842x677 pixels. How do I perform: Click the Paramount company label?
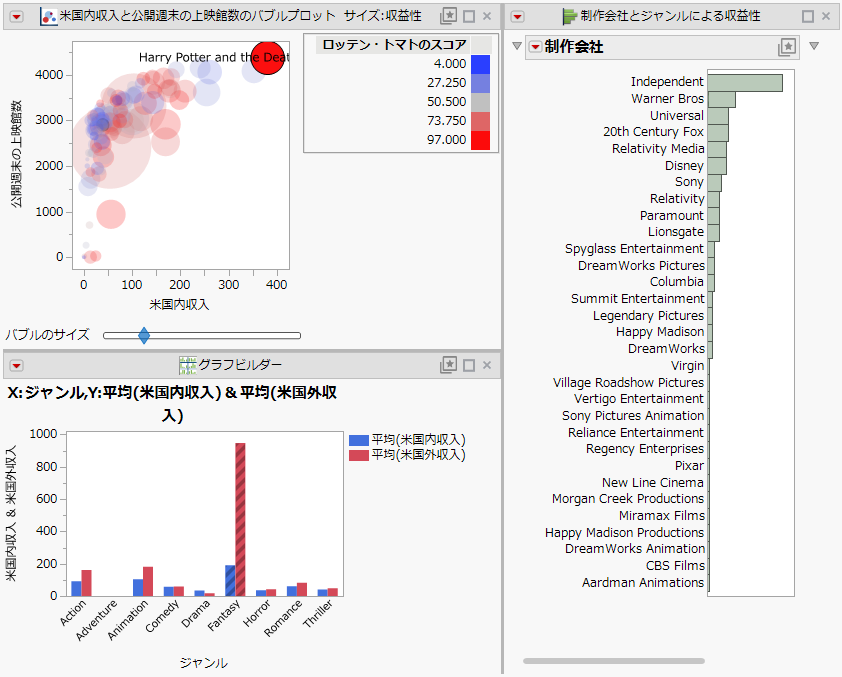click(x=671, y=215)
